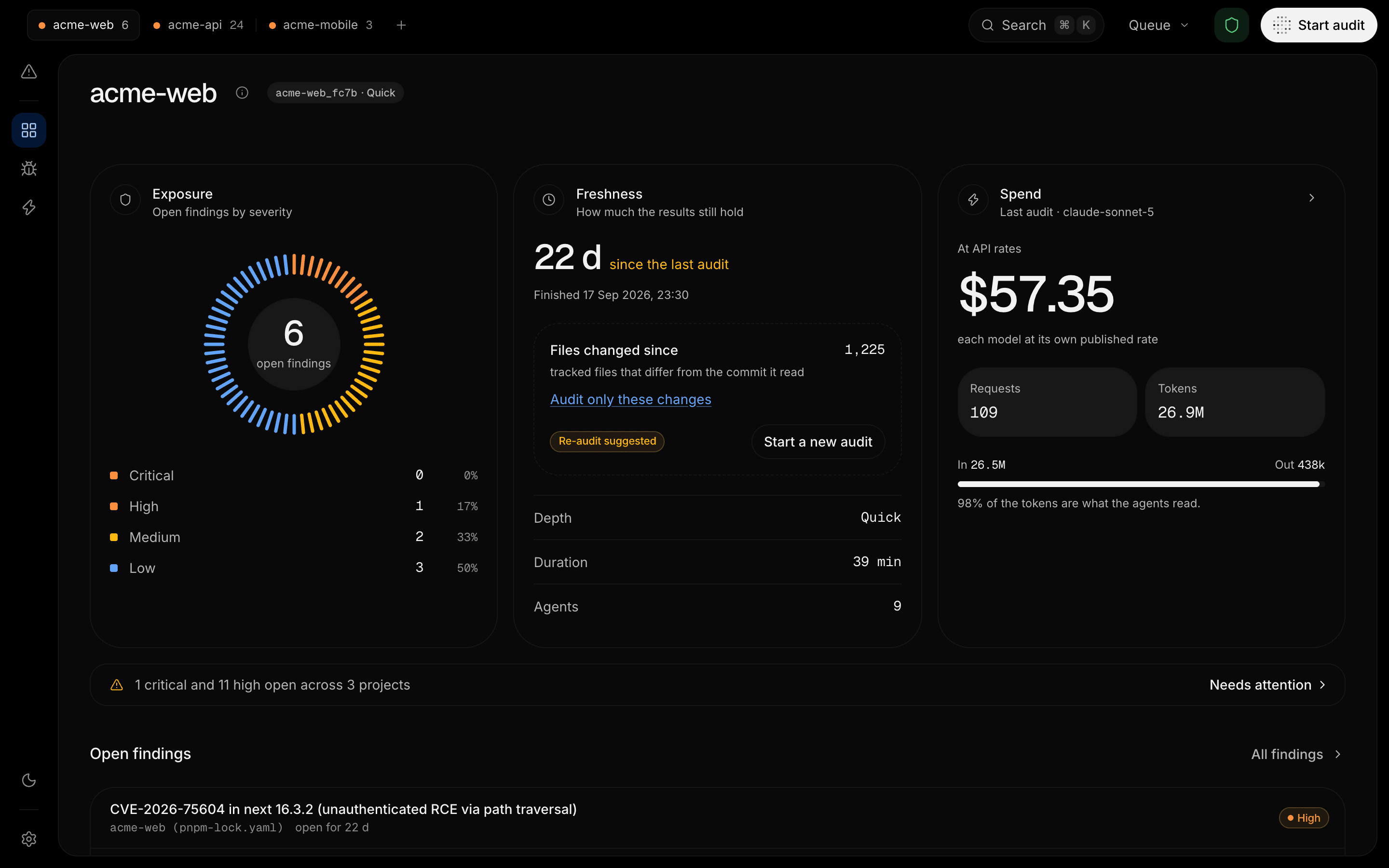Click 'Finished 17 Sep 2026, 23:30' text

[611, 295]
